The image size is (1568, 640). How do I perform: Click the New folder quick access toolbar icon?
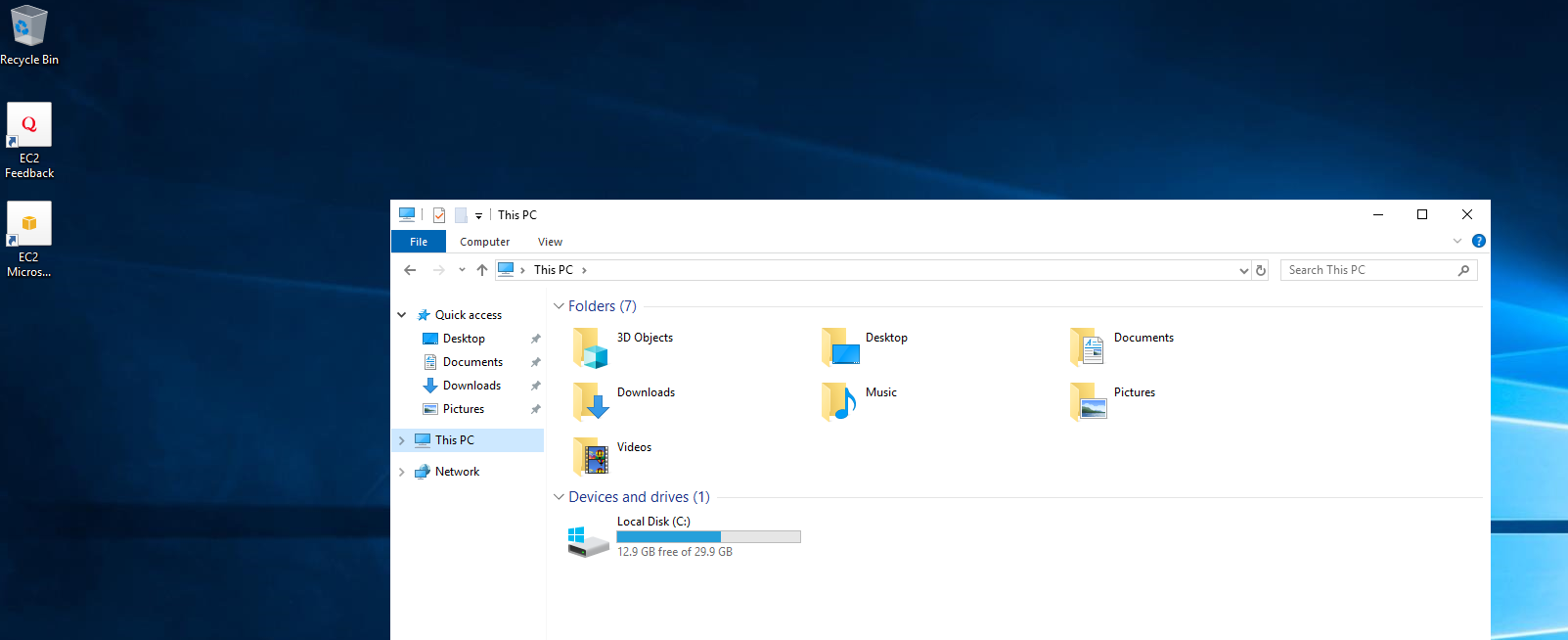coord(461,215)
